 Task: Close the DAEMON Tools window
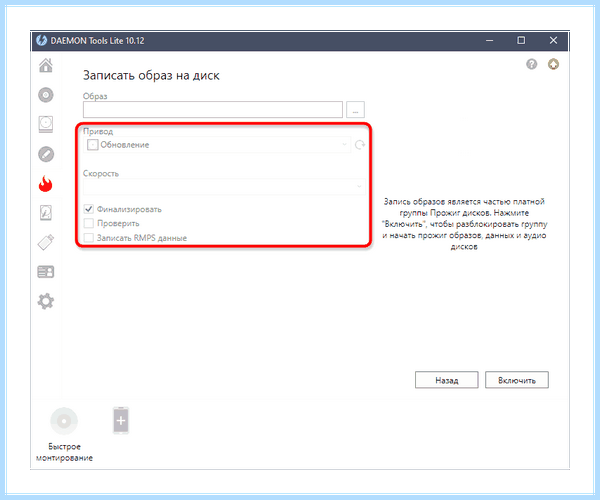[553, 41]
